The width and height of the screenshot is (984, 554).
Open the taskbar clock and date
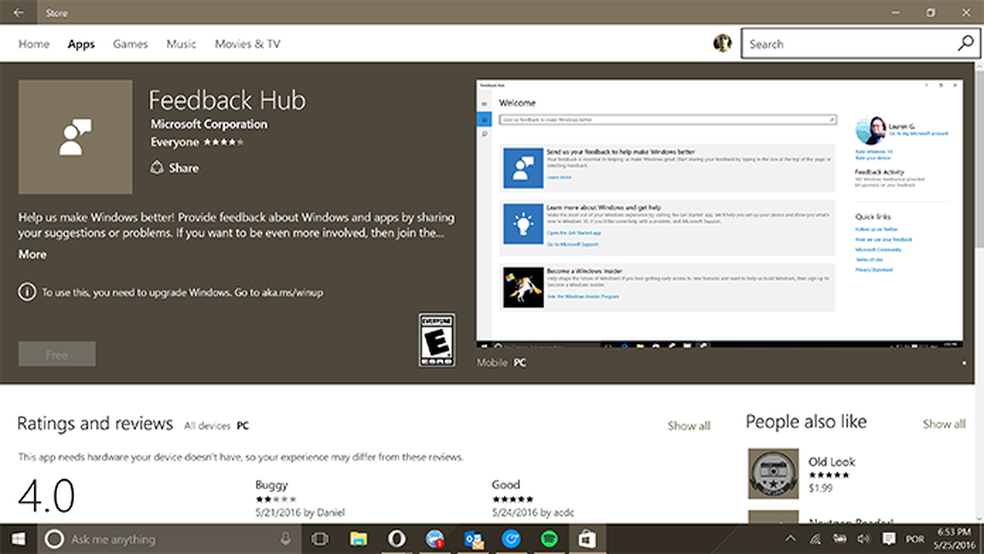[955, 539]
